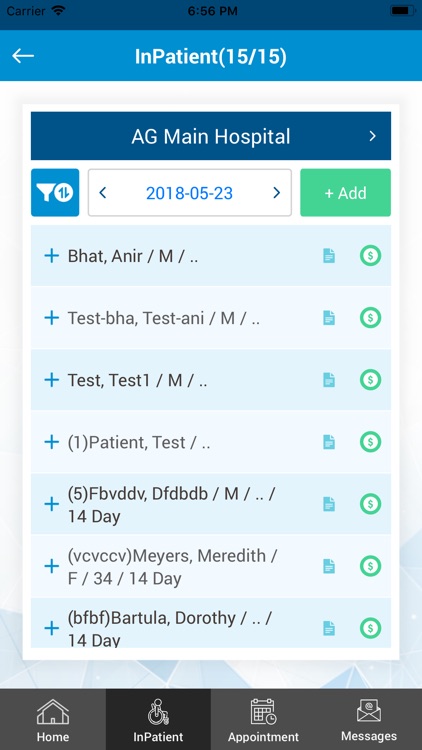
Task: Open the Messages tab
Action: pos(369,720)
